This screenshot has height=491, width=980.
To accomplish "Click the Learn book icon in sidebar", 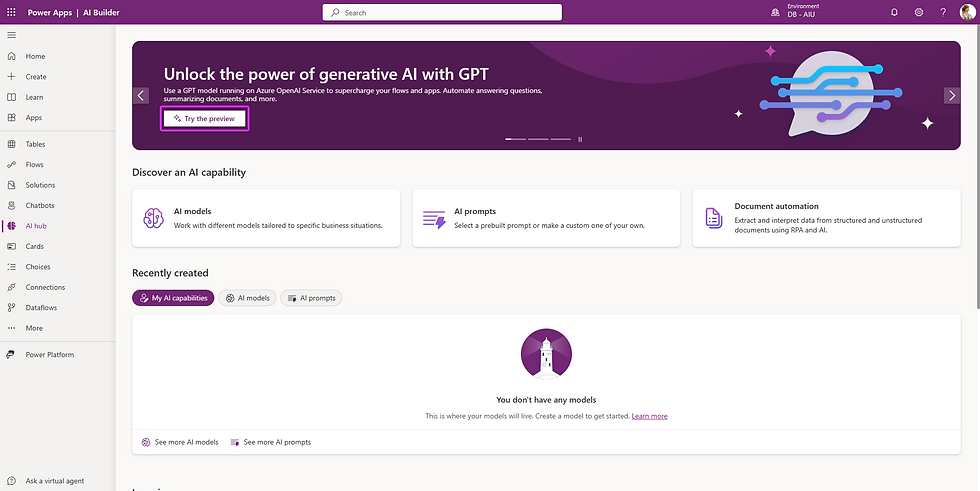I will 11,97.
